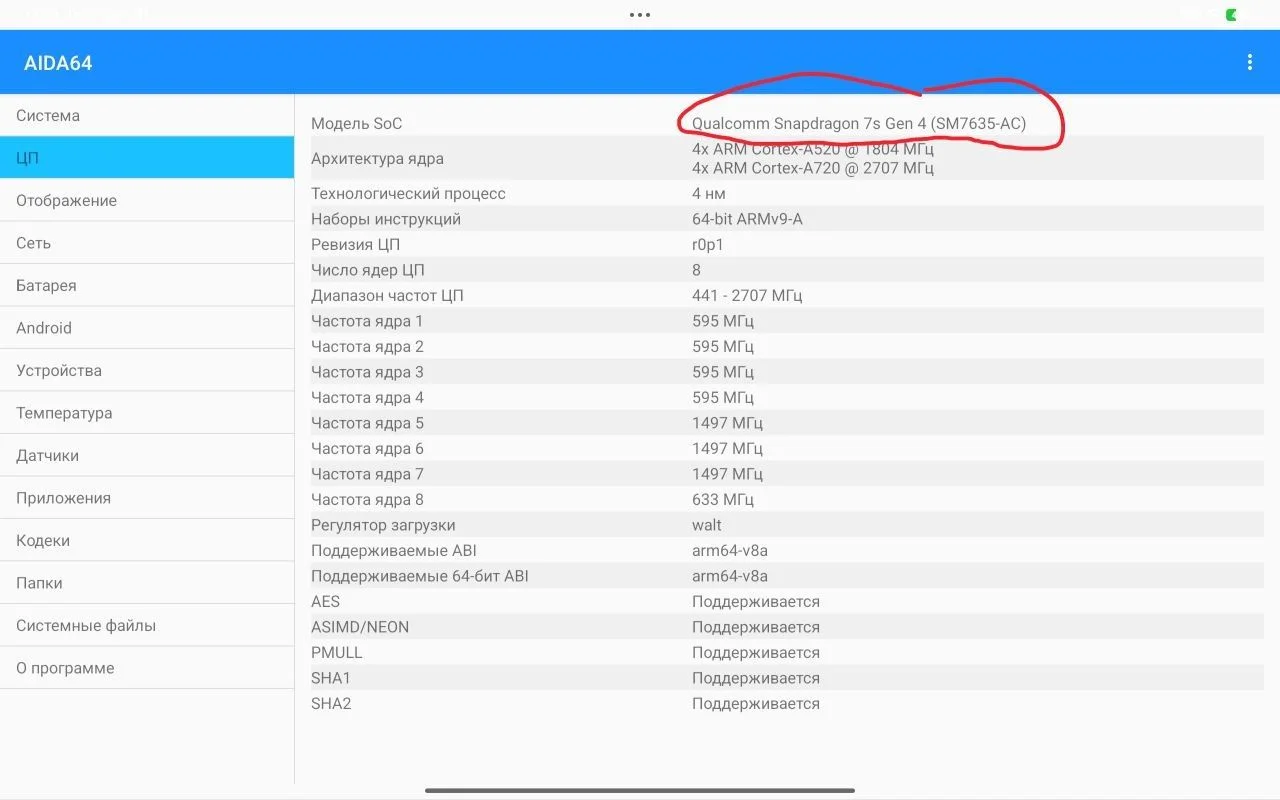
Task: Open the Системные файлы section
Action: [x=147, y=625]
